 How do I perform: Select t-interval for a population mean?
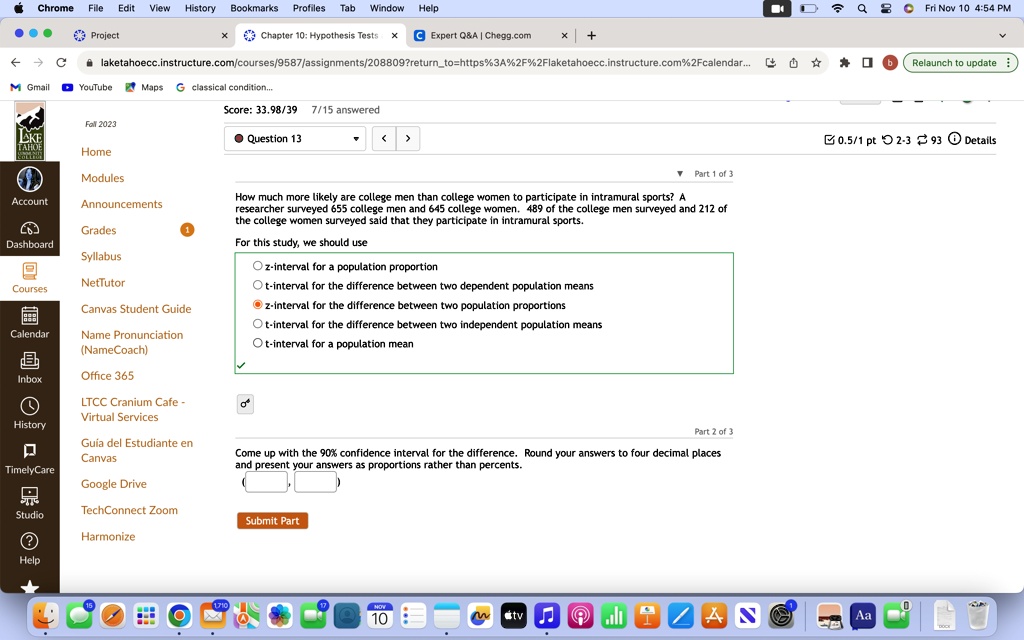[x=257, y=343]
